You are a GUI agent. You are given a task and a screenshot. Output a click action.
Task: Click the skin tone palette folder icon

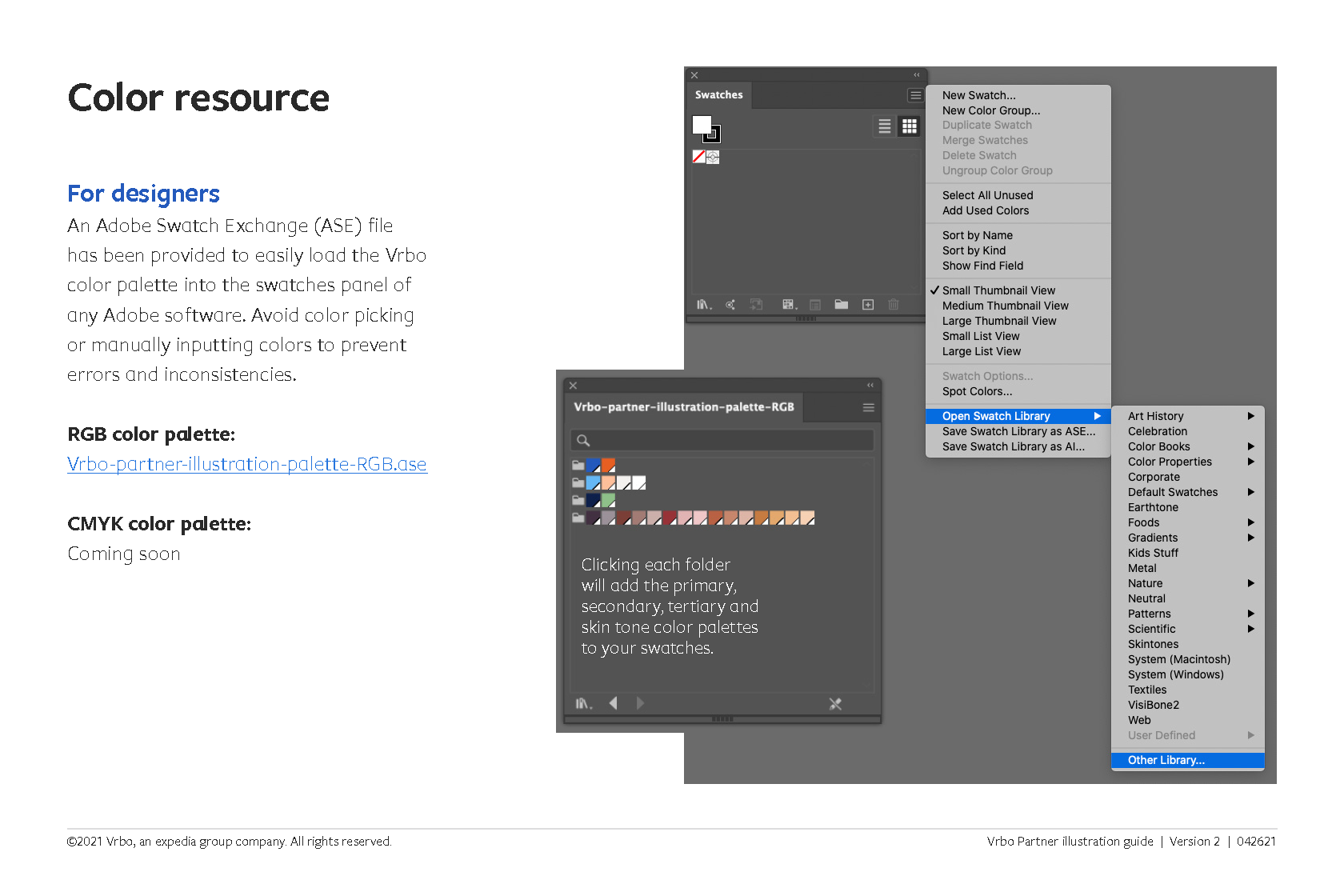[x=578, y=518]
